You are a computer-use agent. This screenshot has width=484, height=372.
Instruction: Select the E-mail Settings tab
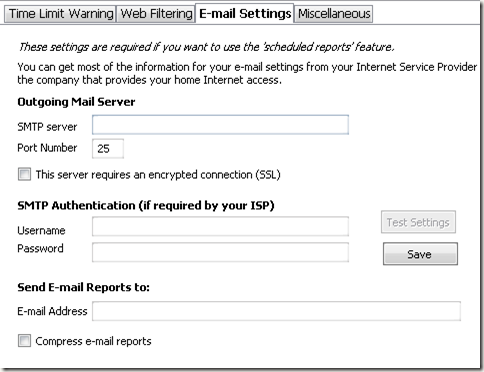tap(245, 14)
